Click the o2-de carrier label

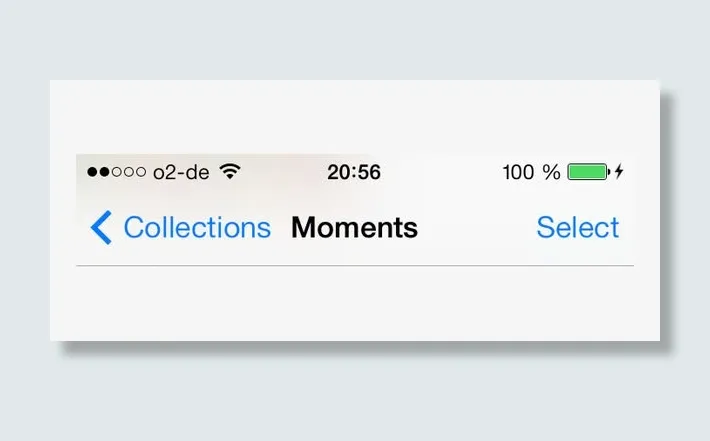tap(181, 173)
